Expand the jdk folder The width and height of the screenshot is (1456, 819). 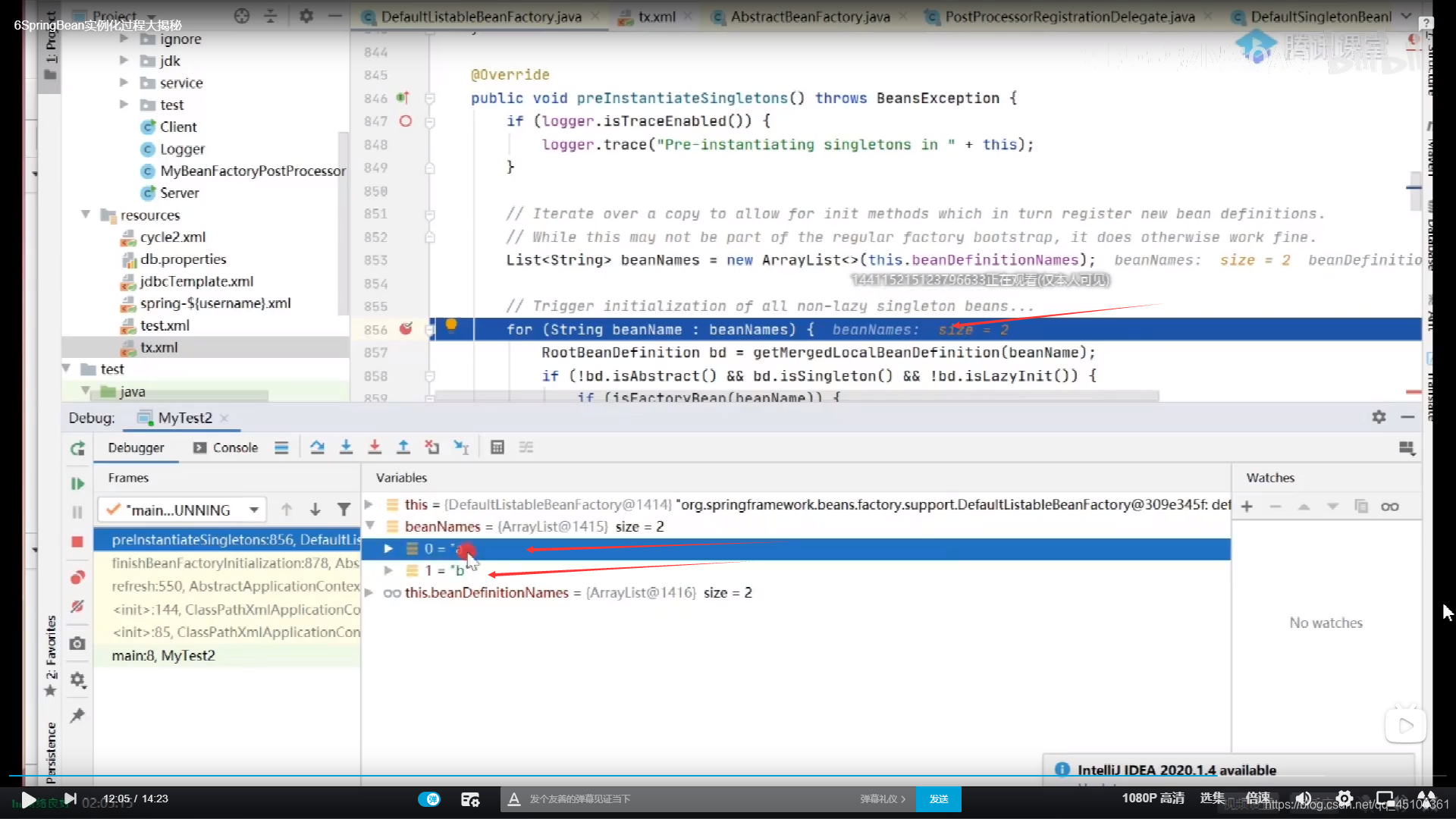pyautogui.click(x=124, y=61)
